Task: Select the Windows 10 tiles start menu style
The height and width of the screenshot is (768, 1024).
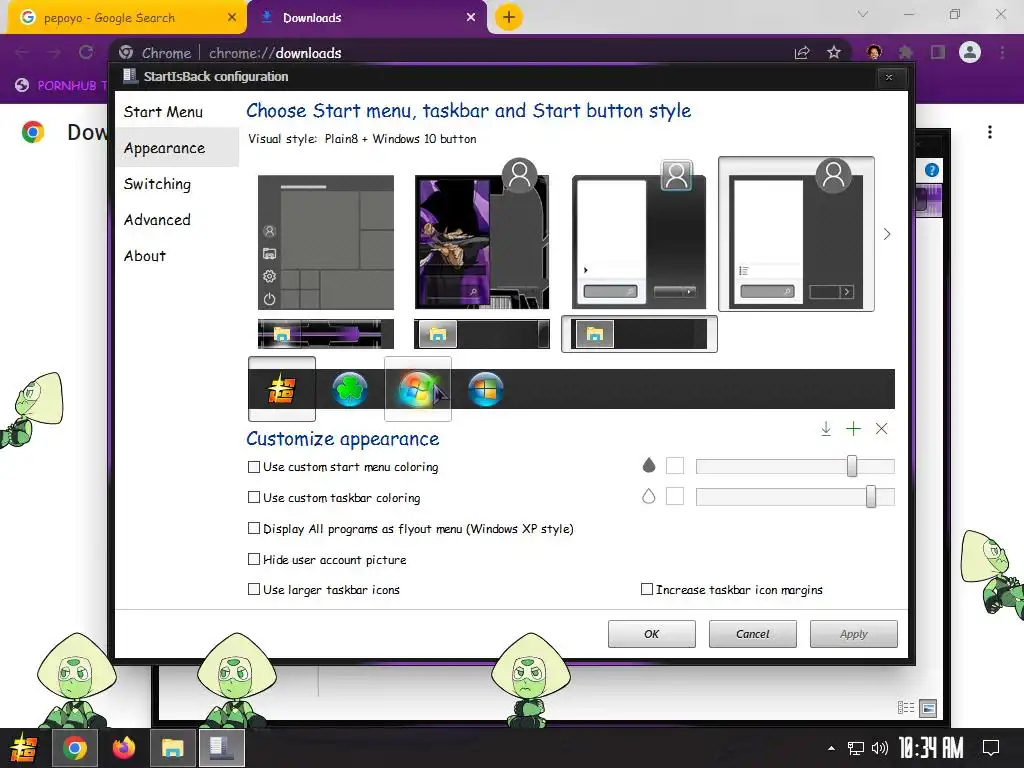Action: pyautogui.click(x=326, y=242)
